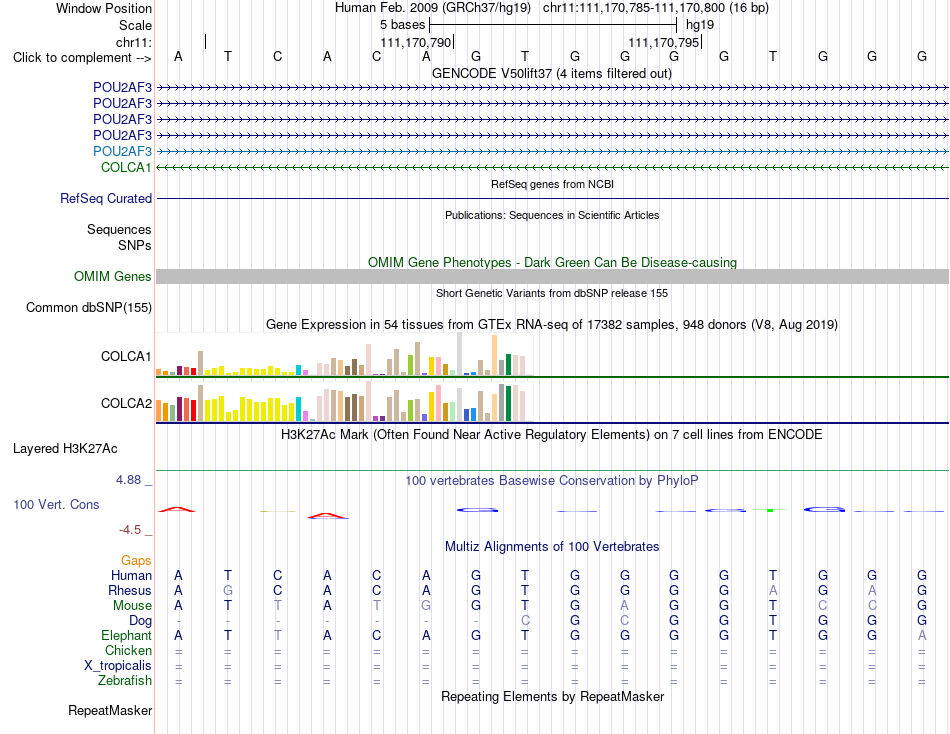
Task: Select the Elephant alignment row label
Action: click(x=126, y=636)
